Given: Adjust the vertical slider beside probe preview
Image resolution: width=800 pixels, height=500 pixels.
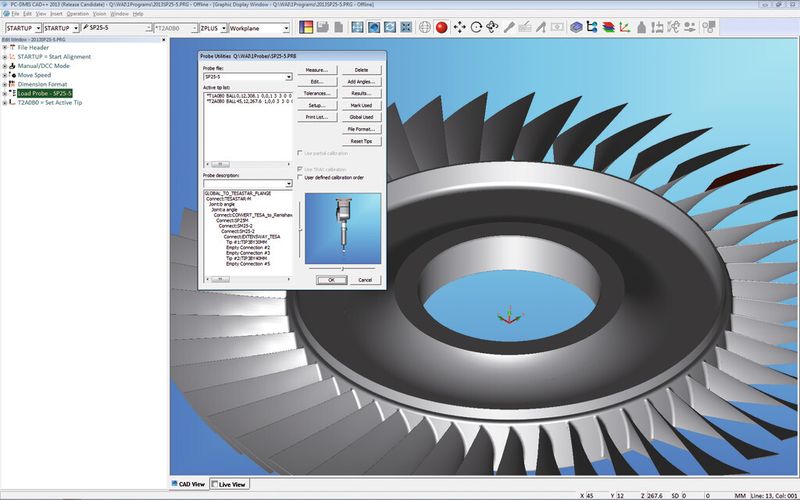Looking at the screenshot, I should click(300, 230).
